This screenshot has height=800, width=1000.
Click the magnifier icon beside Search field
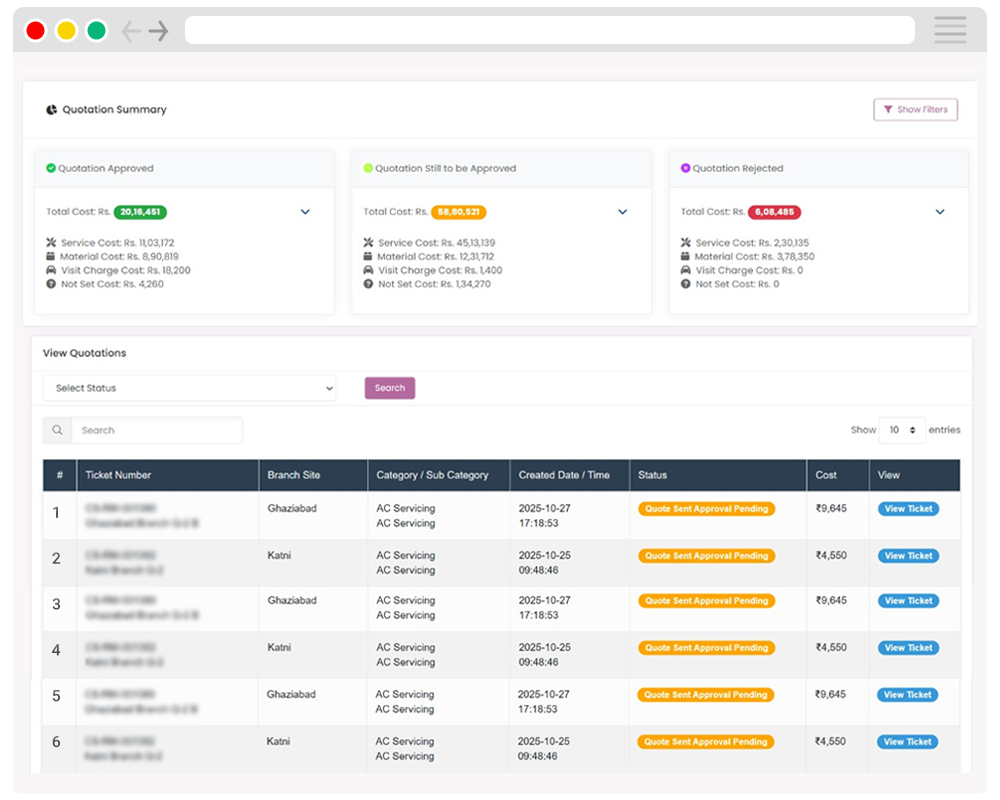pyautogui.click(x=57, y=430)
